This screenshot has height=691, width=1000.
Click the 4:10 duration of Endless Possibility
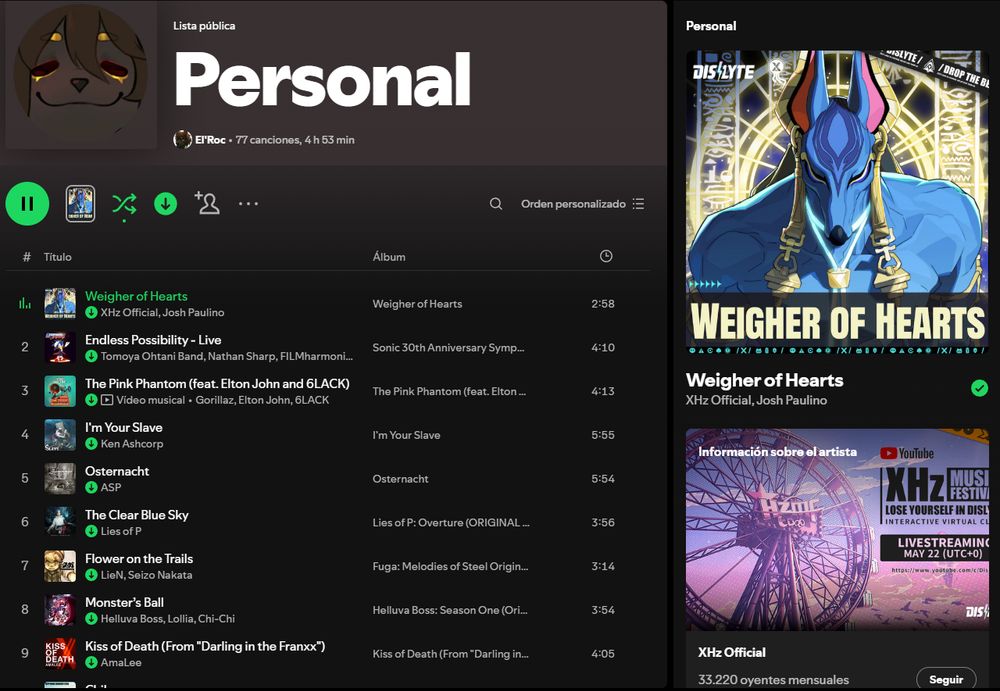[x=603, y=348]
